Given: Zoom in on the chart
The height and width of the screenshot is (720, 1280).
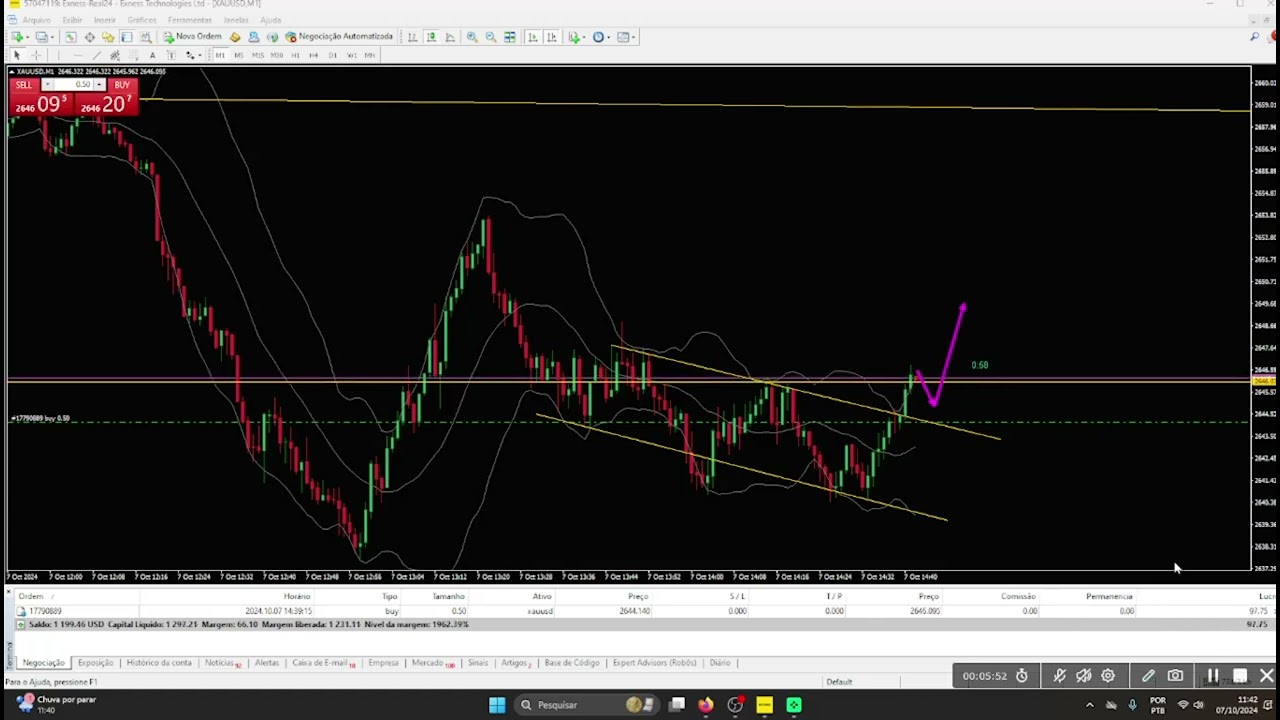Looking at the screenshot, I should point(472,37).
